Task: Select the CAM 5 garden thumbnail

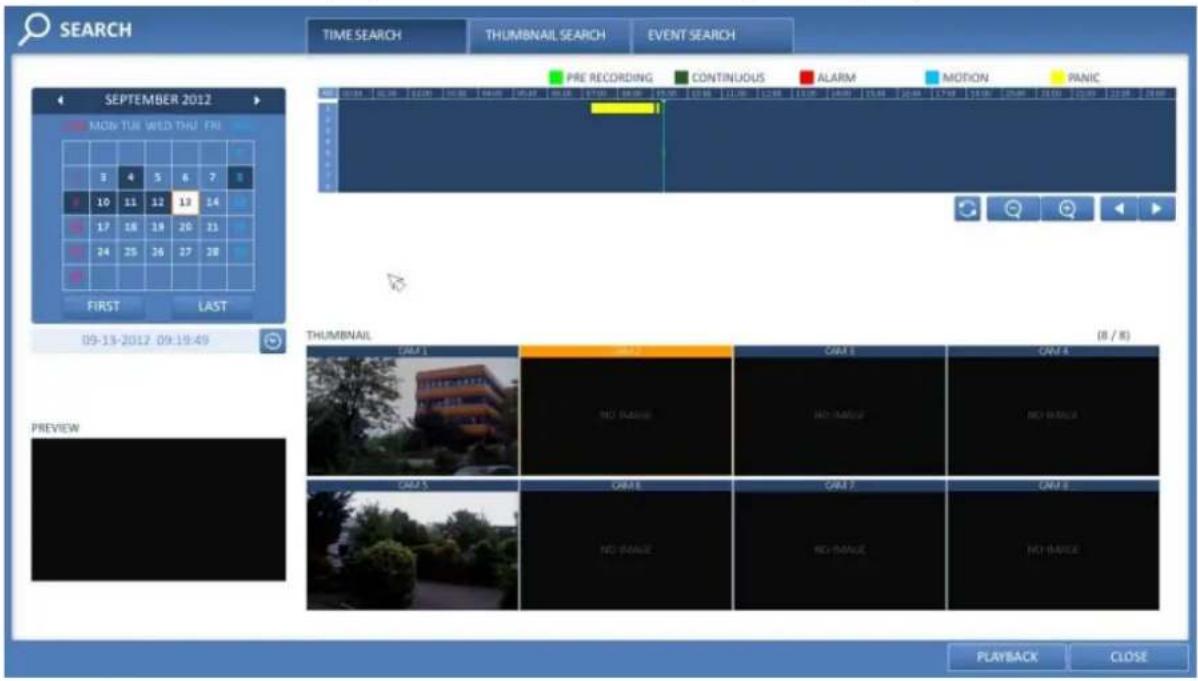Action: [x=413, y=545]
